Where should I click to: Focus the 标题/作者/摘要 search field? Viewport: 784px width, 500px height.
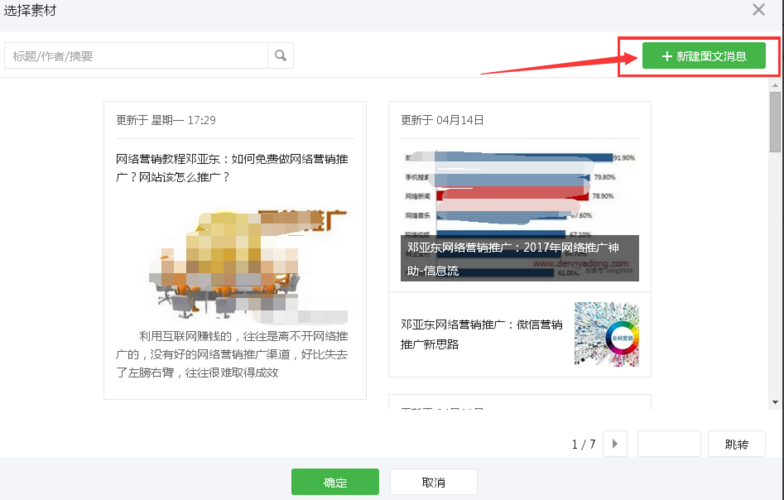[136, 56]
